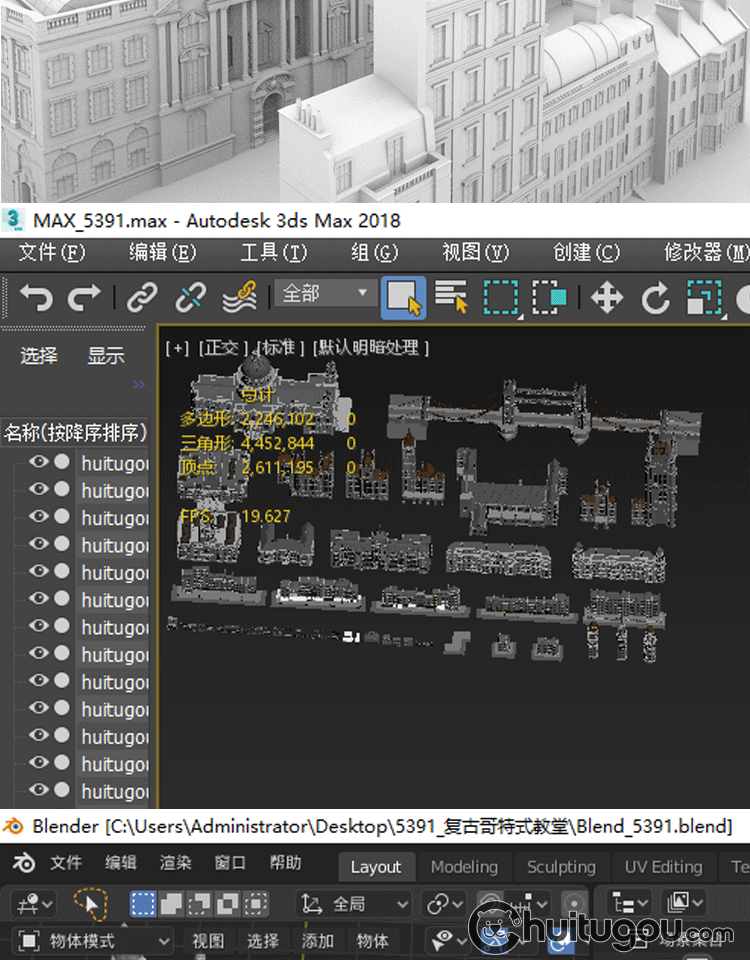Toggle eye visibility on bottom huitugo row
This screenshot has height=960, width=750.
click(39, 789)
